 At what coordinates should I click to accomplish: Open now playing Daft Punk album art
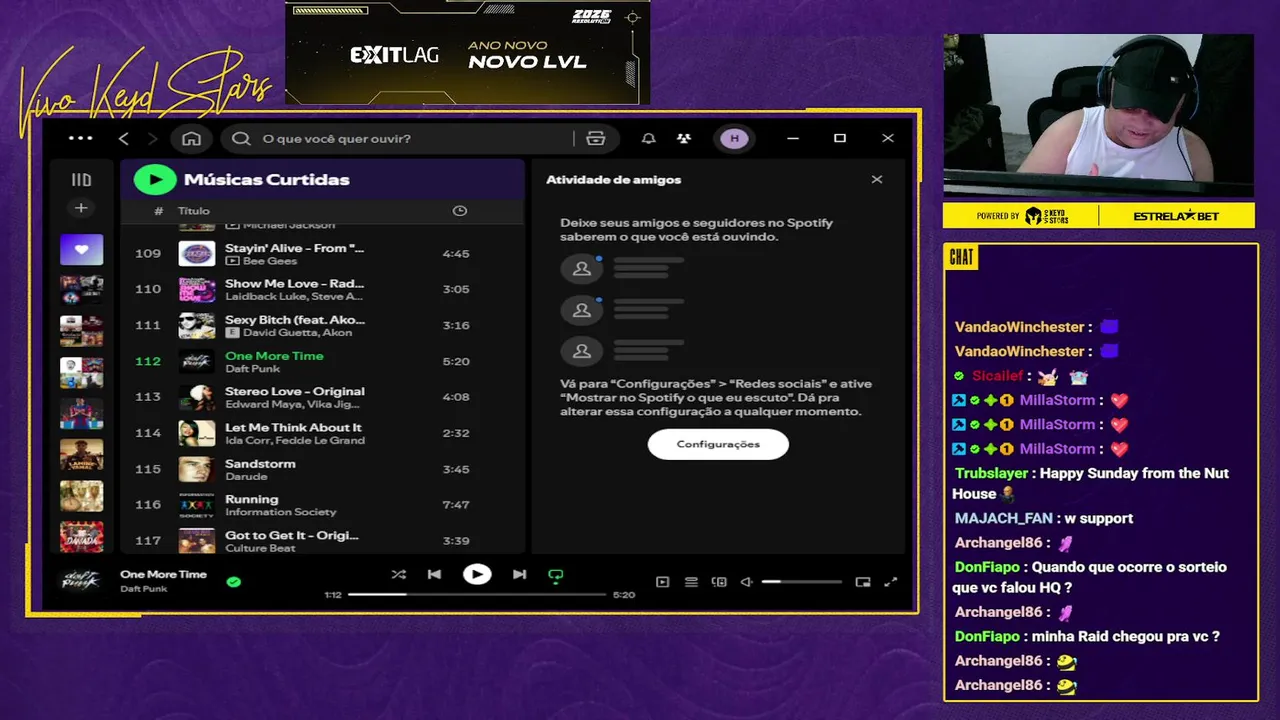[x=81, y=581]
